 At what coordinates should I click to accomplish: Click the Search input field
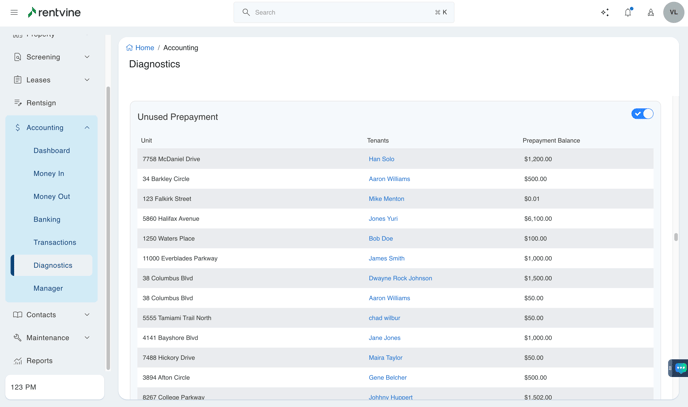point(343,13)
